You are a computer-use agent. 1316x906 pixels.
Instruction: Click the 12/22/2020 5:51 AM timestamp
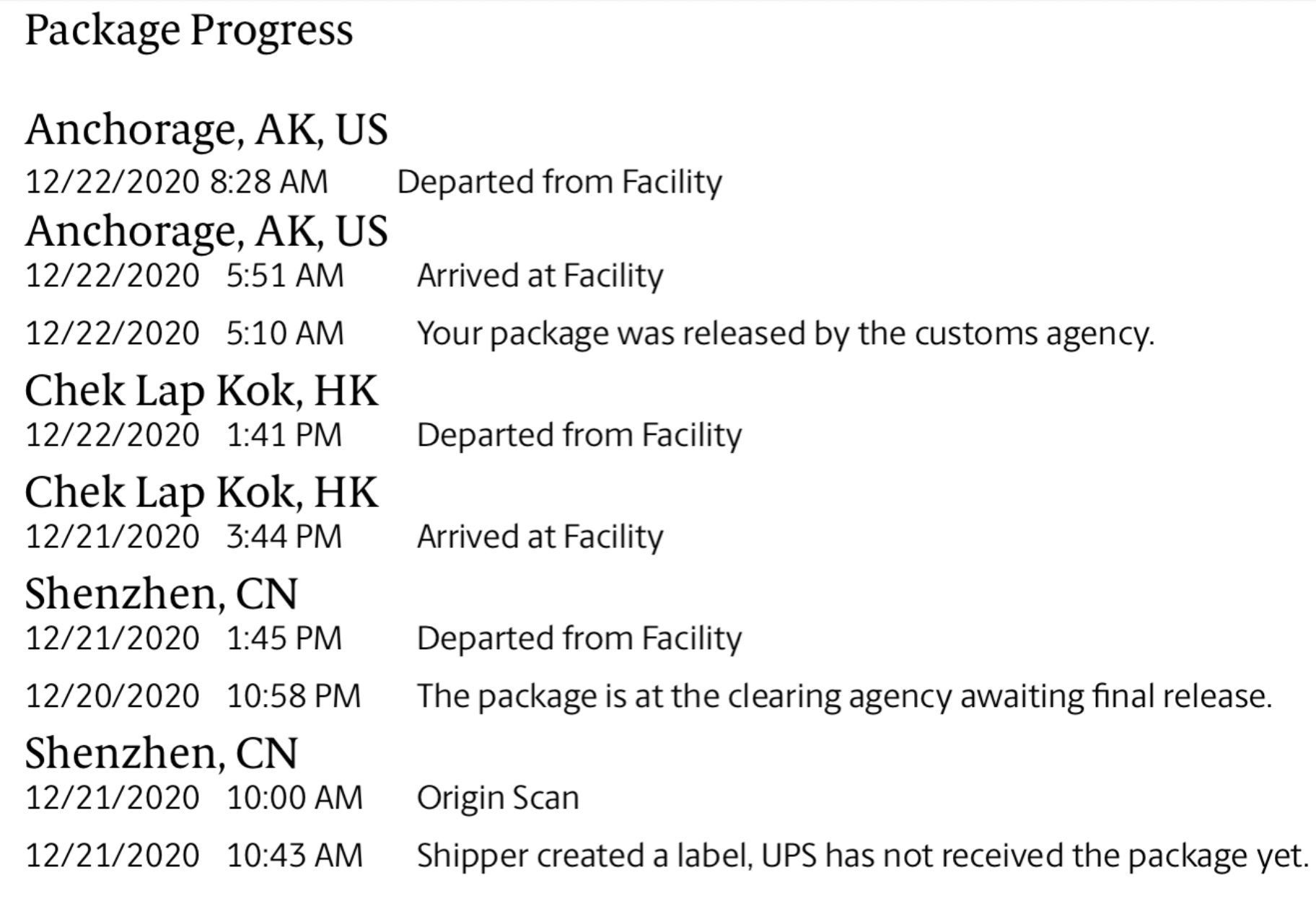(185, 276)
